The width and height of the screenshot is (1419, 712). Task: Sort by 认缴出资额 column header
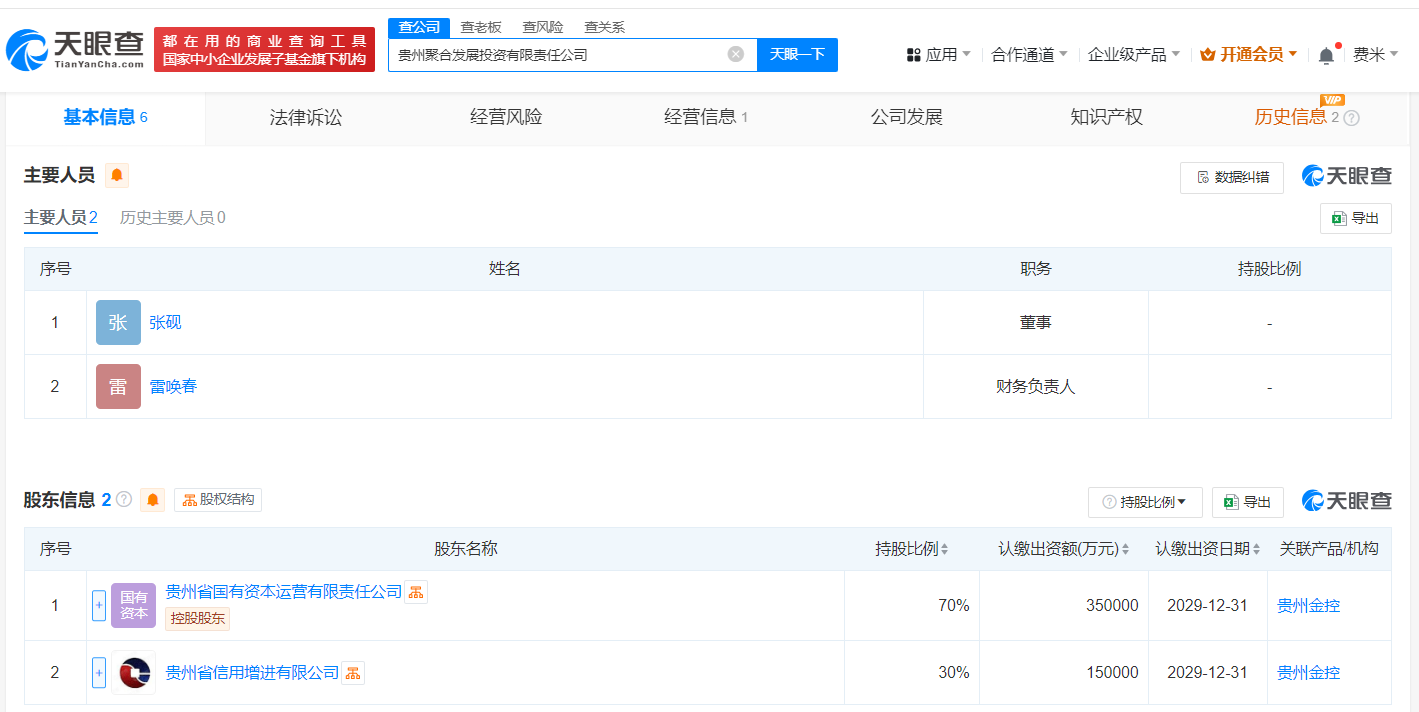[x=1063, y=549]
